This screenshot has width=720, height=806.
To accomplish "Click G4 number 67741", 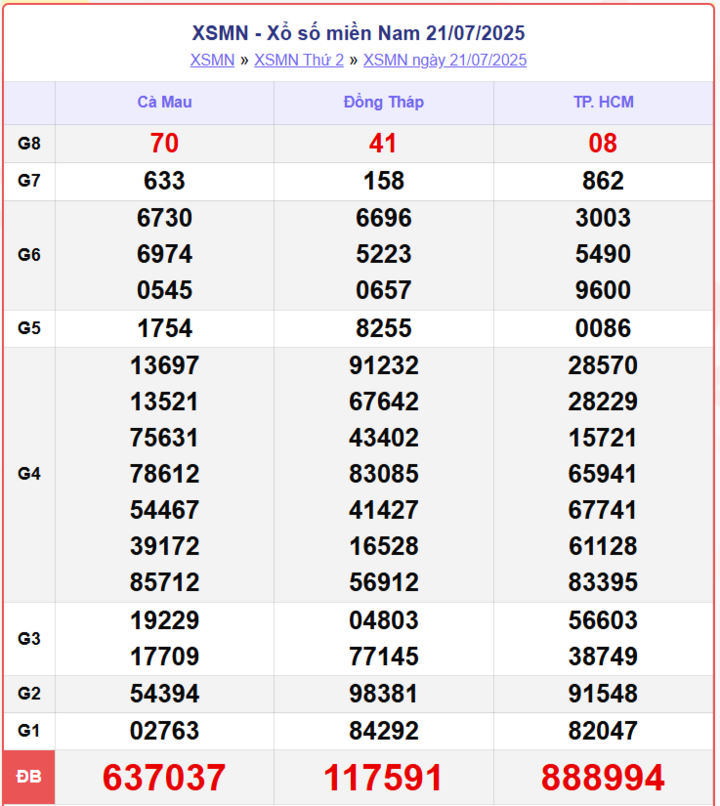I will click(603, 510).
